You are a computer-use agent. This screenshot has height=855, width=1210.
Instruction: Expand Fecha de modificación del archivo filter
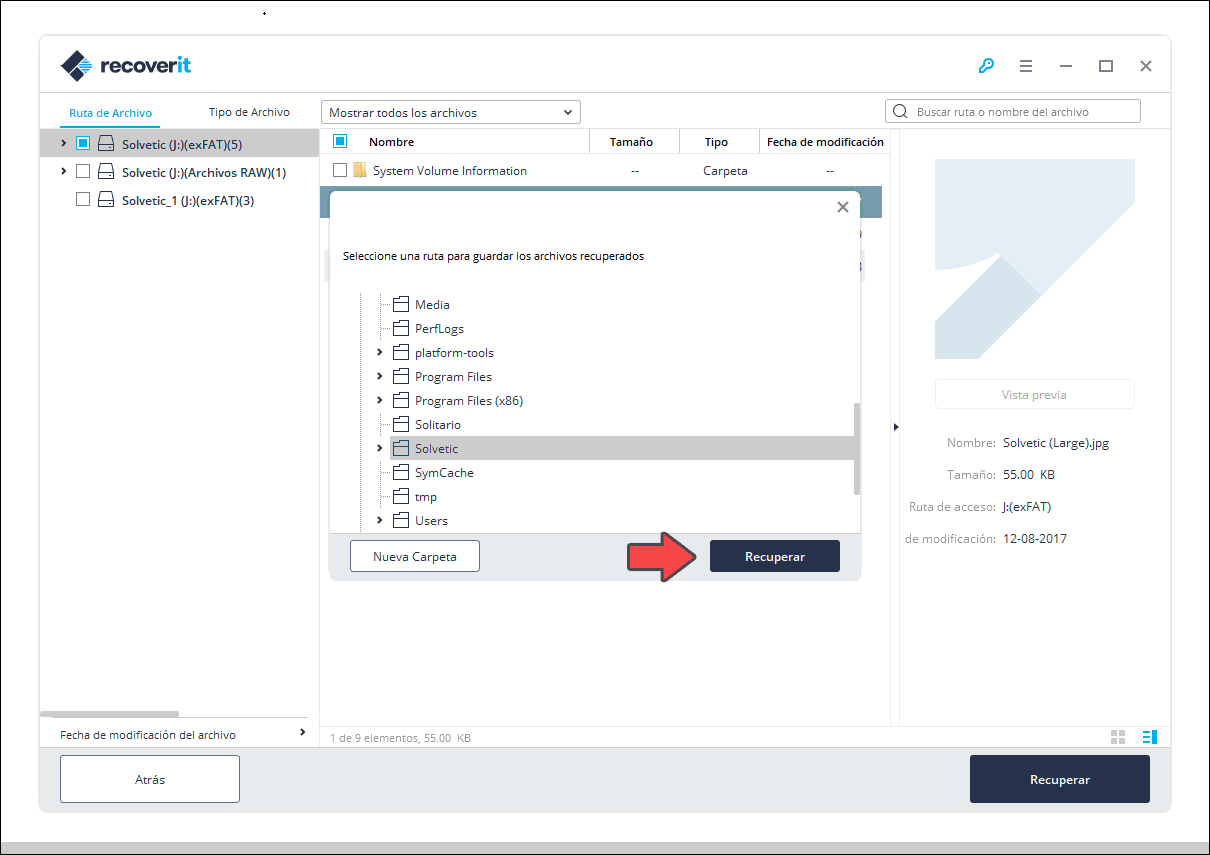pyautogui.click(x=303, y=733)
